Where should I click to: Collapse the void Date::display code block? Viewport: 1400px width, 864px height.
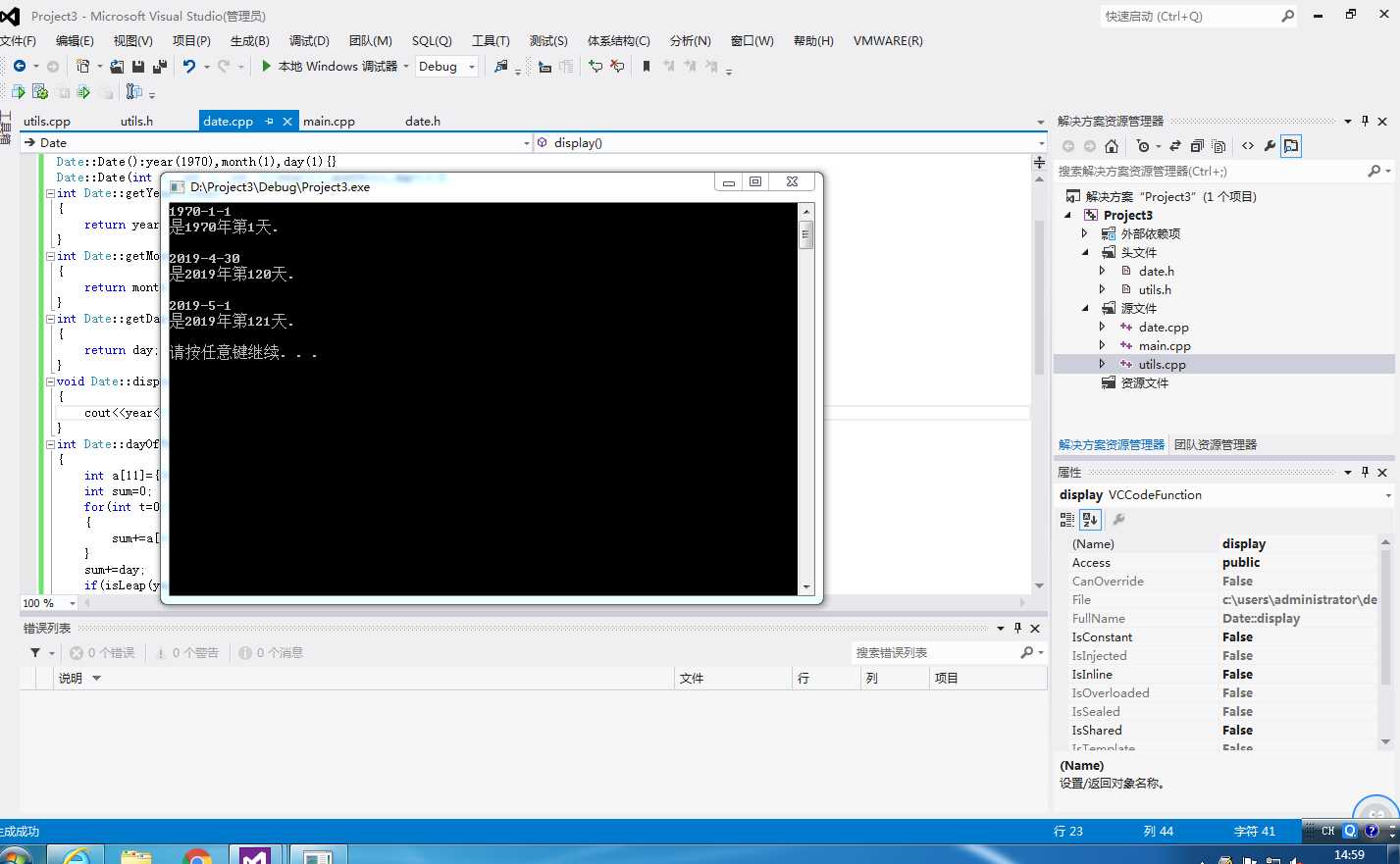(x=50, y=381)
